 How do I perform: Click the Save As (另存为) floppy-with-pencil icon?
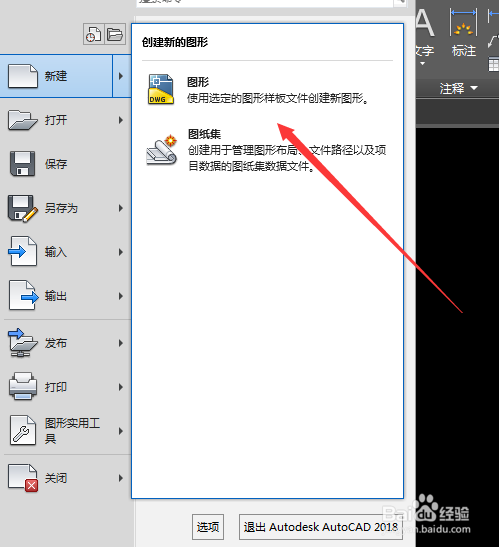click(x=23, y=208)
